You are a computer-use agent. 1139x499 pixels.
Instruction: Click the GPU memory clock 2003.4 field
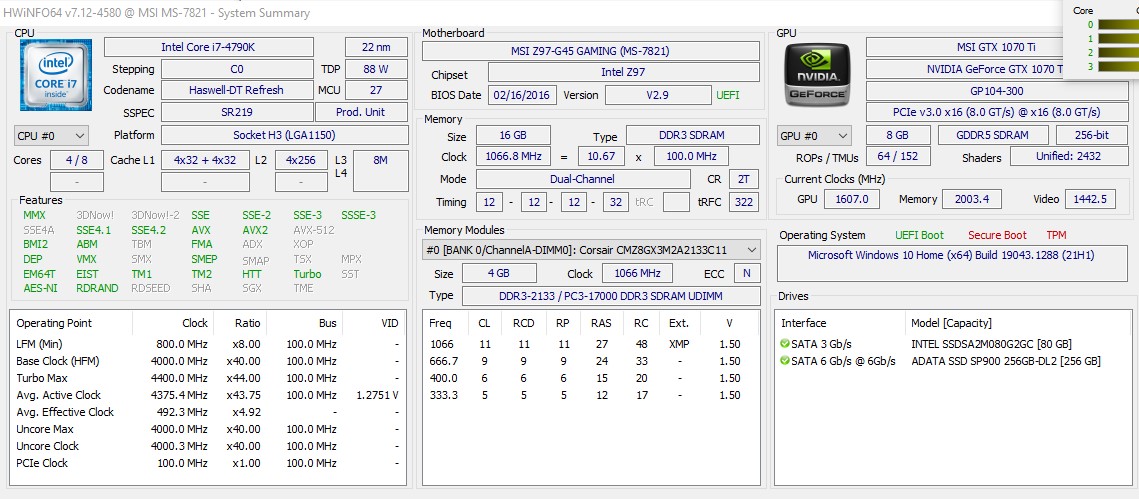[x=971, y=199]
